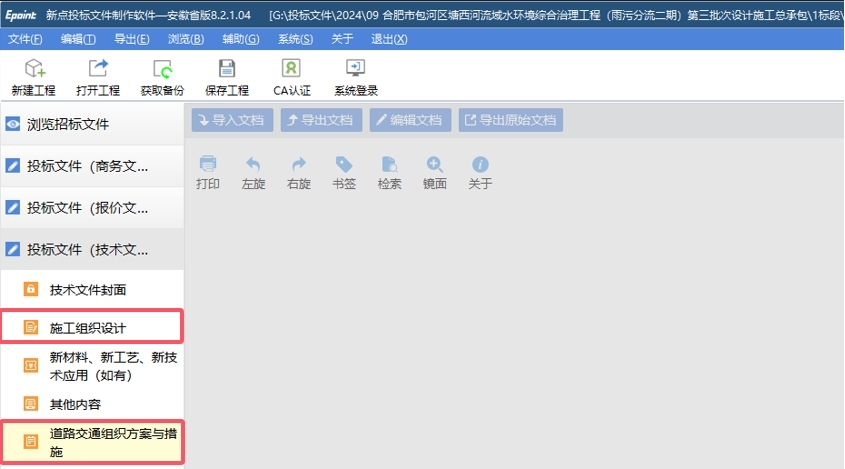
Task: Select the 其他内容 item
Action: pos(92,404)
